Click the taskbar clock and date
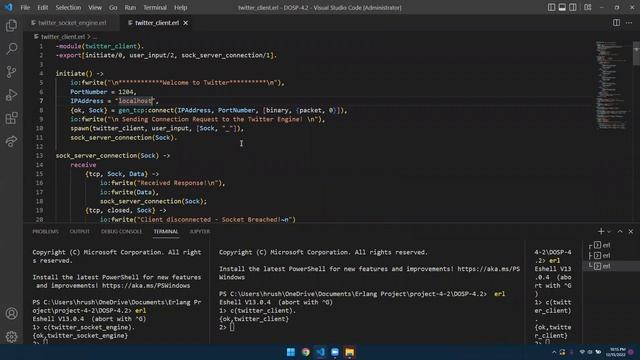The height and width of the screenshot is (360, 640). tap(616, 352)
